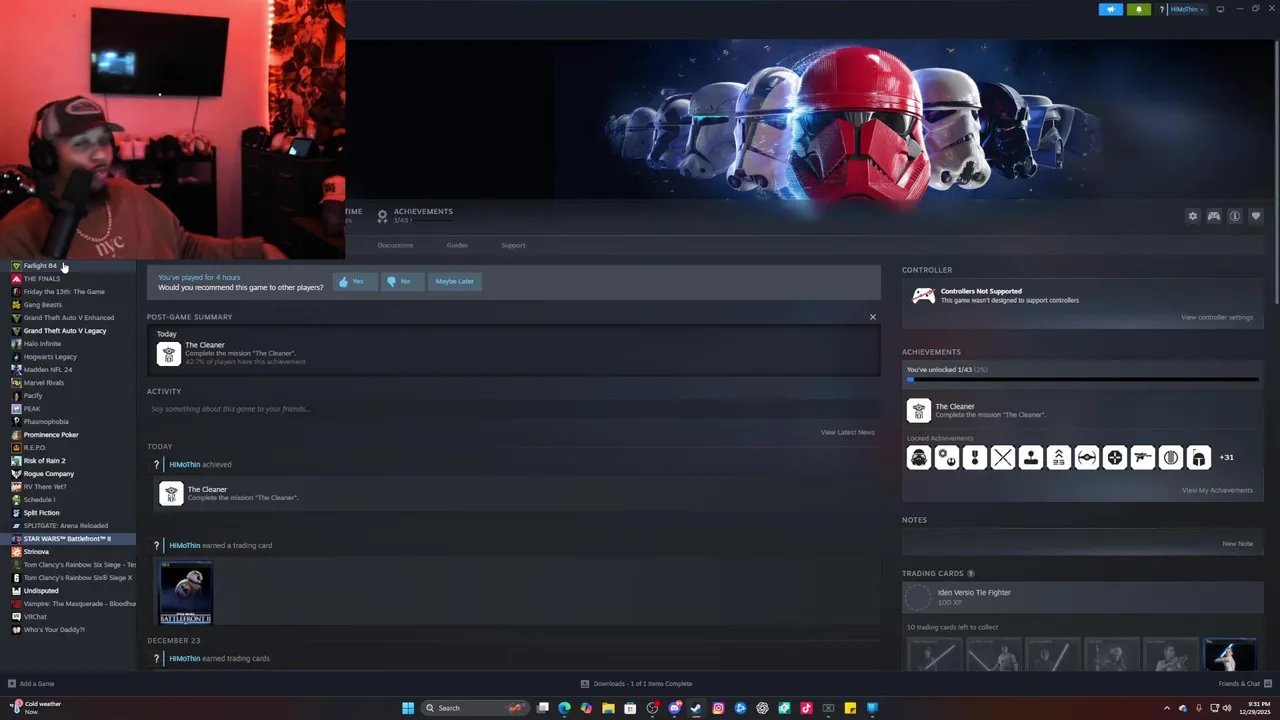The width and height of the screenshot is (1280, 720).
Task: Select Farlight 84 in the library list
Action: click(x=40, y=266)
